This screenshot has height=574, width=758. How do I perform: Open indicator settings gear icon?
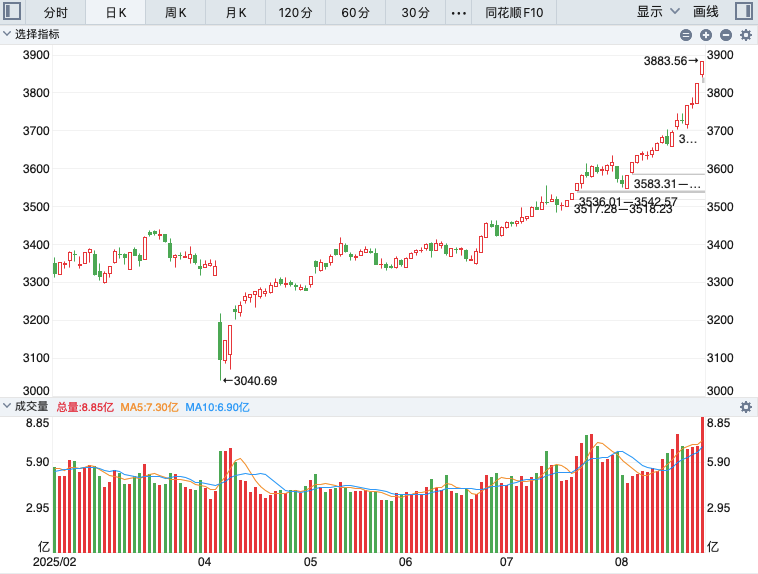[x=746, y=35]
